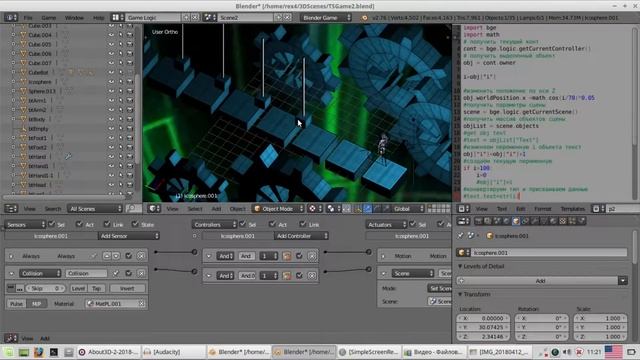Select the Scene properties tab icon
This screenshot has width=640, height=360.
pyautogui.click(x=497, y=221)
